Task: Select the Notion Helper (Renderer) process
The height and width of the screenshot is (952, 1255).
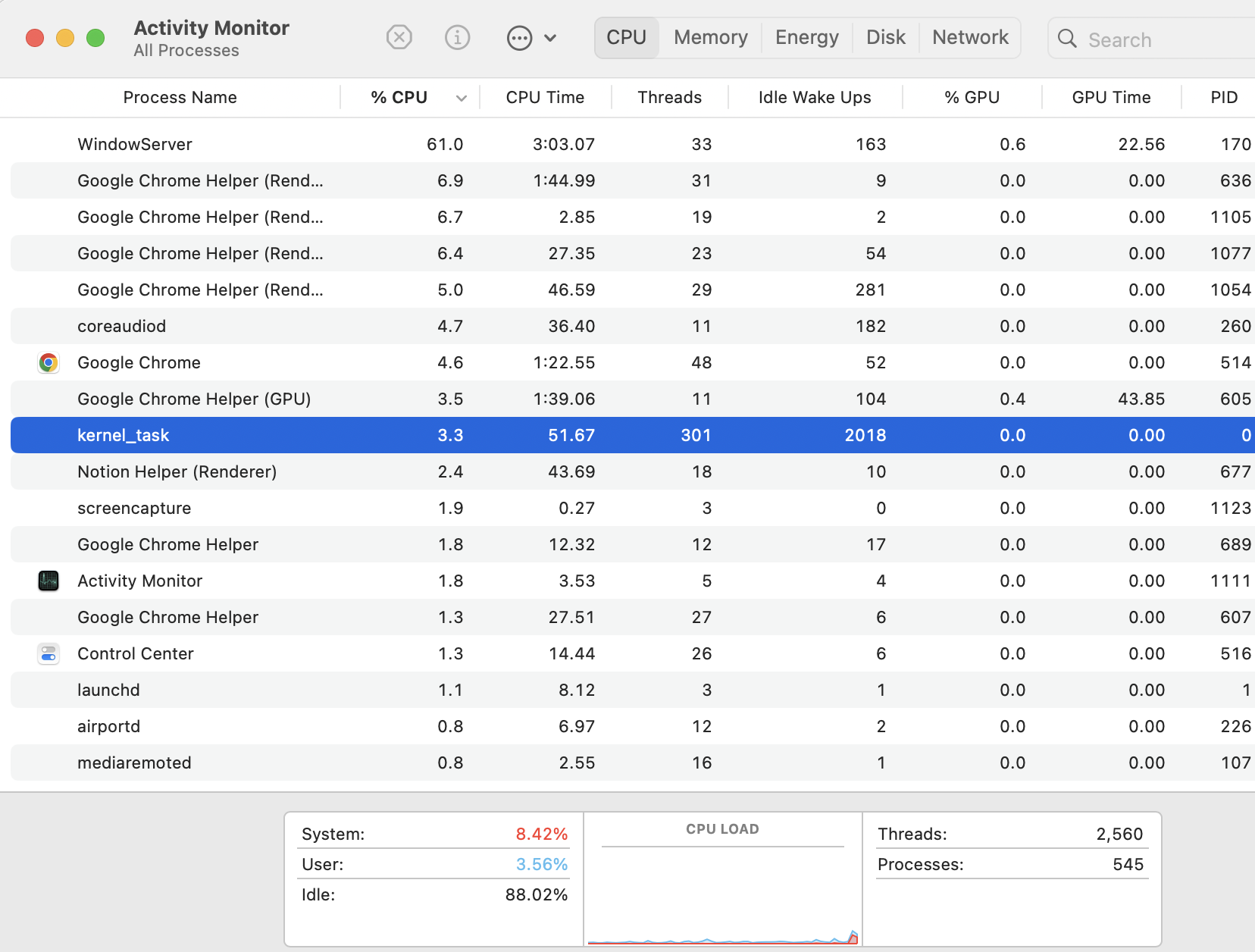Action: (633, 471)
